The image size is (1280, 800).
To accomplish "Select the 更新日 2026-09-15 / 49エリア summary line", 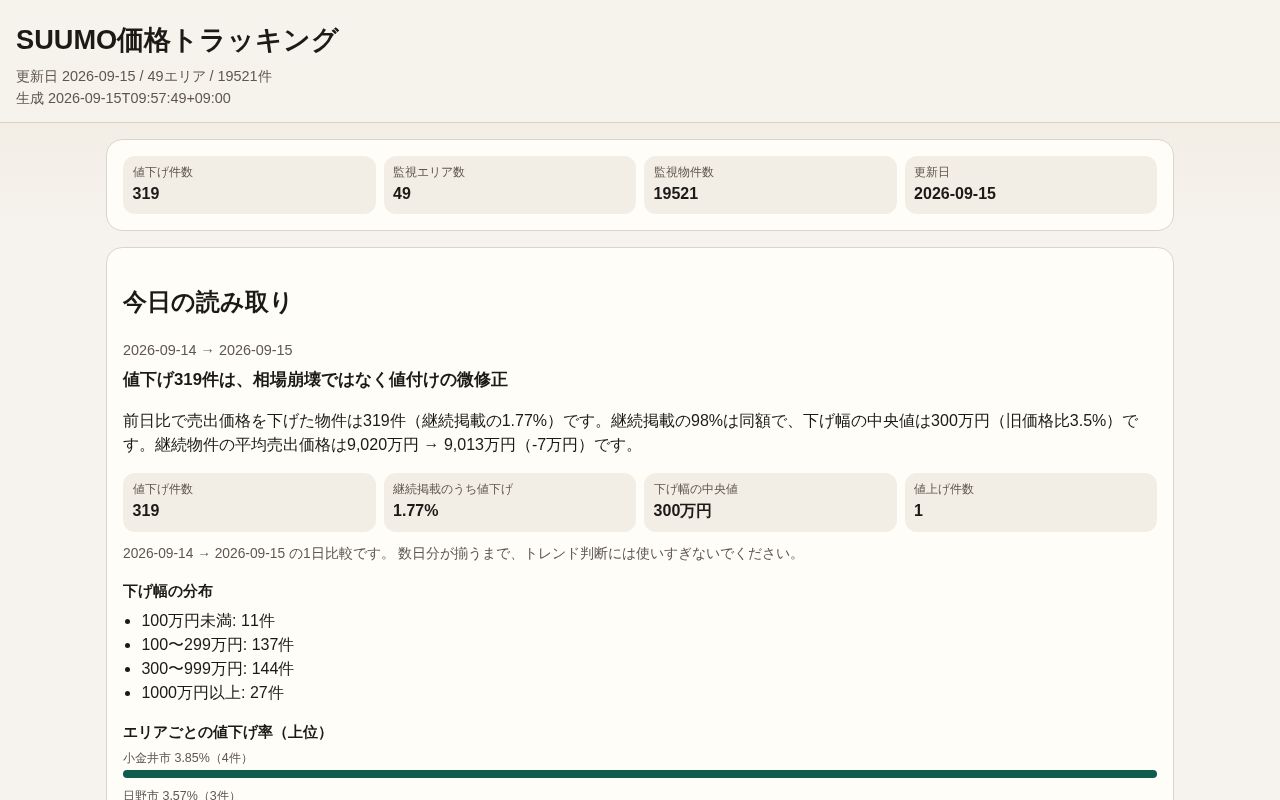I will tap(144, 76).
